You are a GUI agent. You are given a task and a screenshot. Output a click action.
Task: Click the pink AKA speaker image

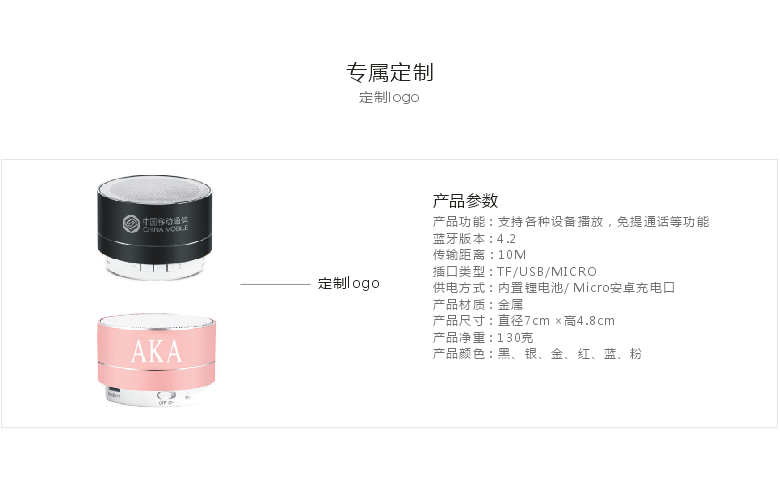pyautogui.click(x=157, y=360)
